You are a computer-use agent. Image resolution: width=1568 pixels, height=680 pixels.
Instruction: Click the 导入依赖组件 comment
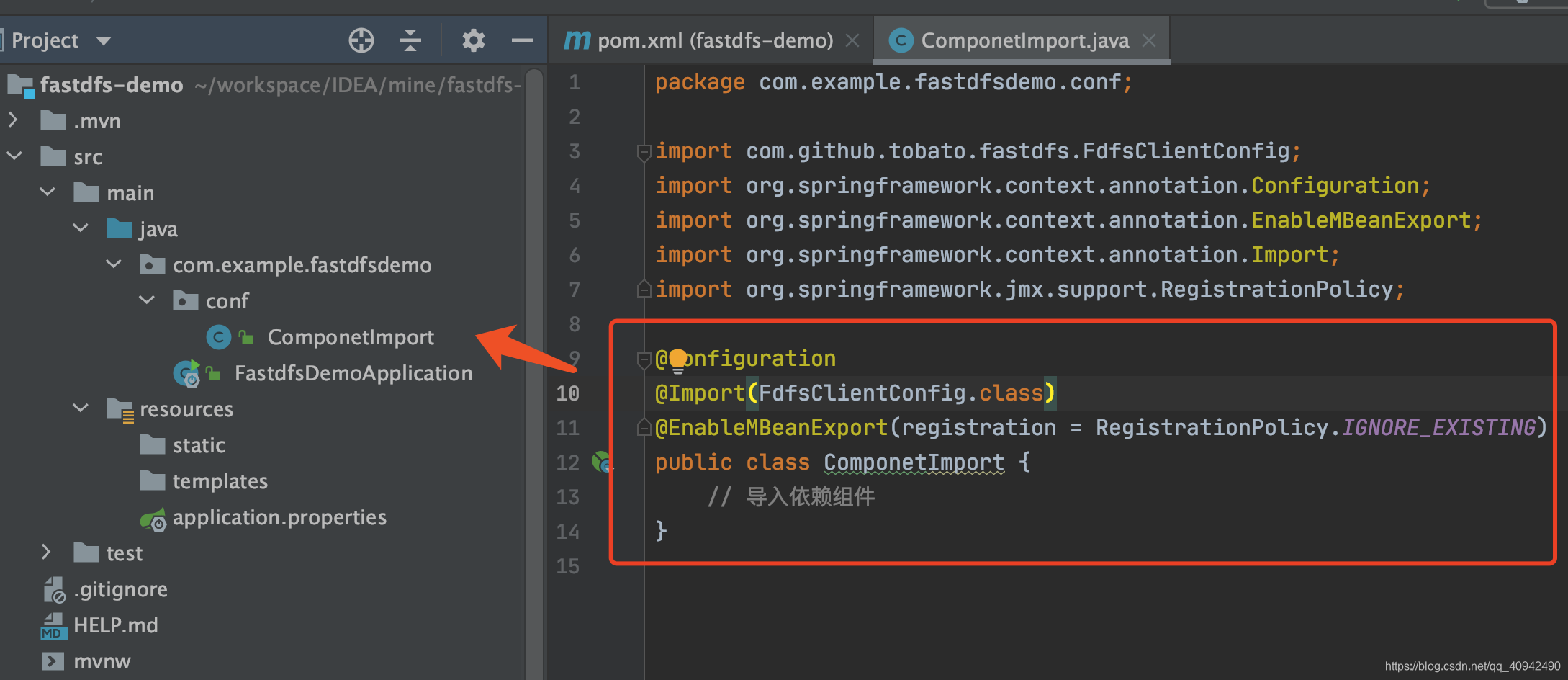click(x=790, y=497)
